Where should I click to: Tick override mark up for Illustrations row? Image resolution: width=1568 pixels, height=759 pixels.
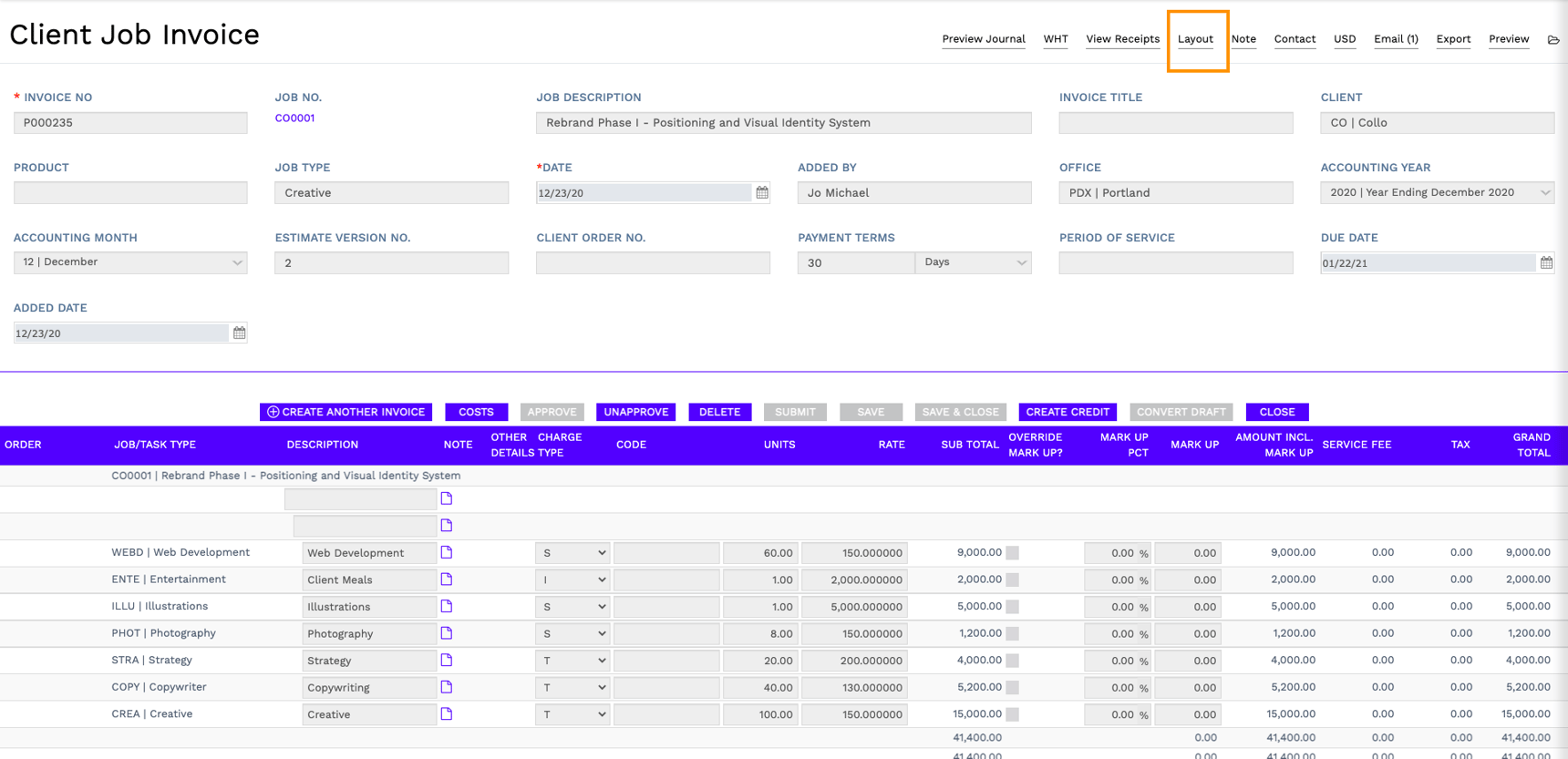point(1012,607)
